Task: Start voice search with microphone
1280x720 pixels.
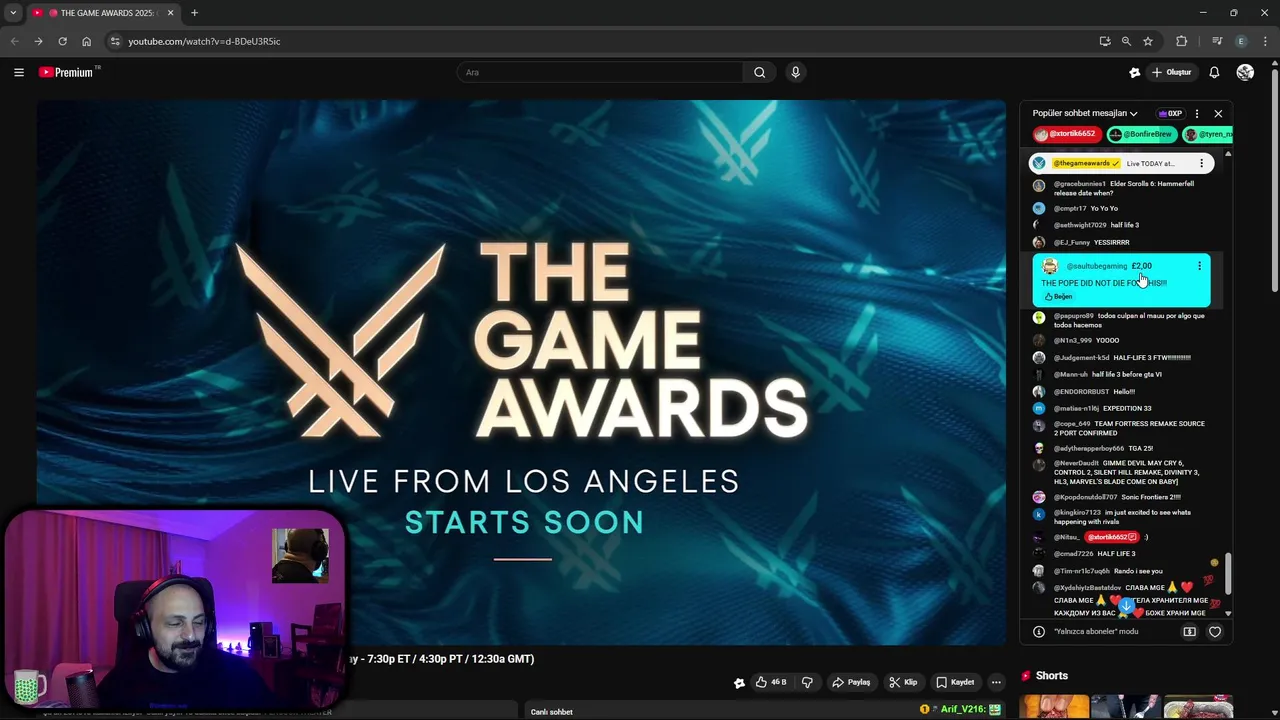Action: pyautogui.click(x=795, y=72)
